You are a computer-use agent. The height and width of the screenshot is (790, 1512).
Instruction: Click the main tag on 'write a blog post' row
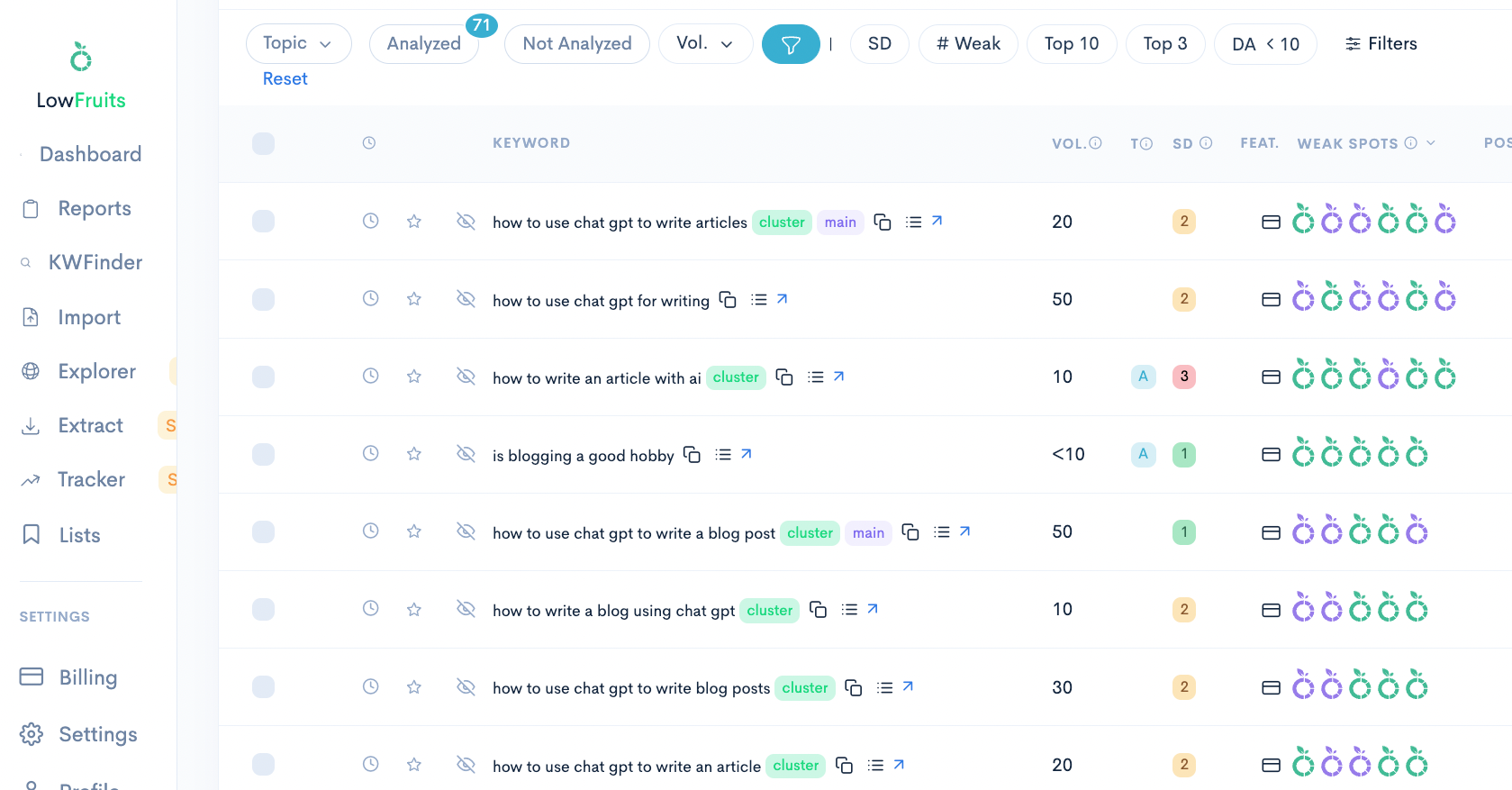pos(868,532)
